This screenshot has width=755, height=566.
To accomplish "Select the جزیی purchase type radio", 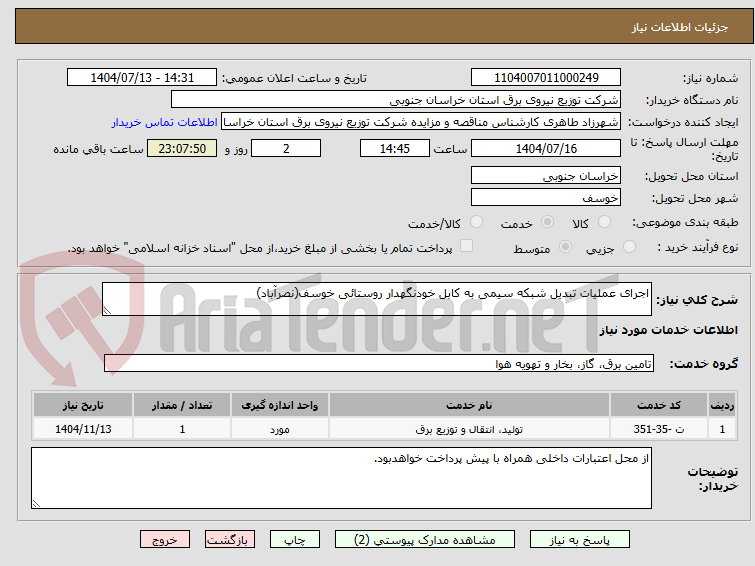I will pyautogui.click(x=629, y=247).
